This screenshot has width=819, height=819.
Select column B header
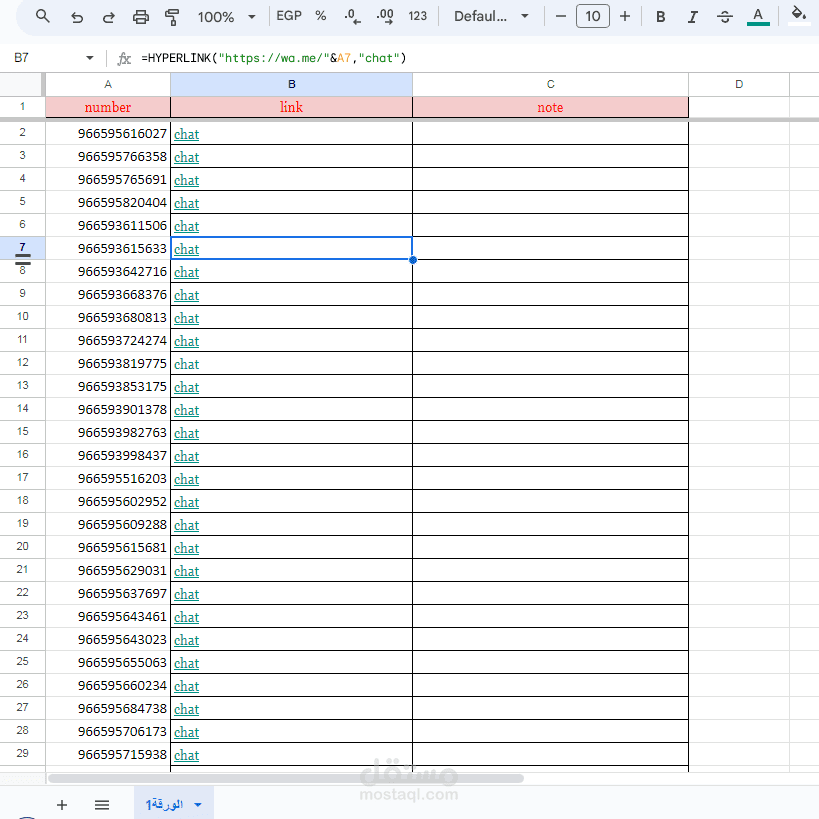coord(291,84)
